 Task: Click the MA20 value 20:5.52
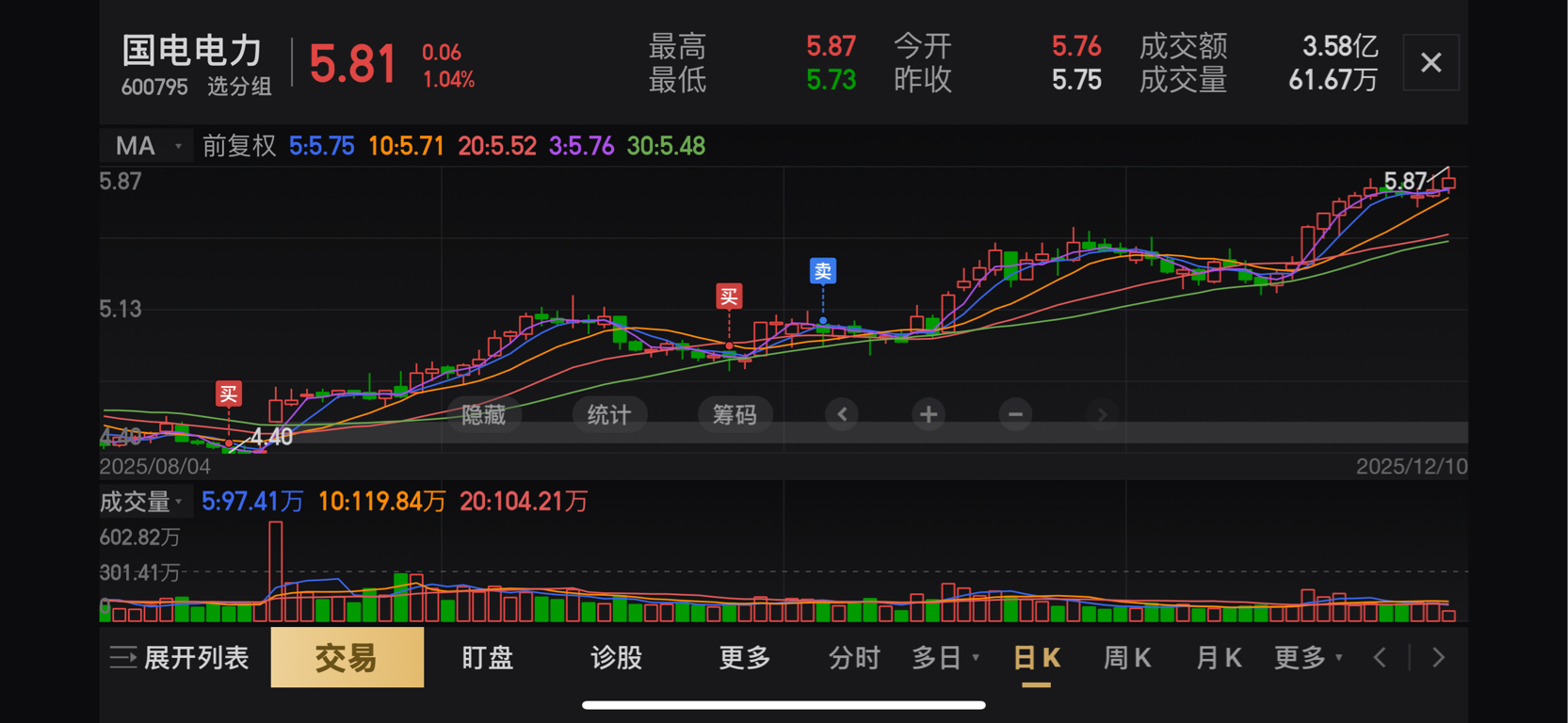tap(496, 146)
